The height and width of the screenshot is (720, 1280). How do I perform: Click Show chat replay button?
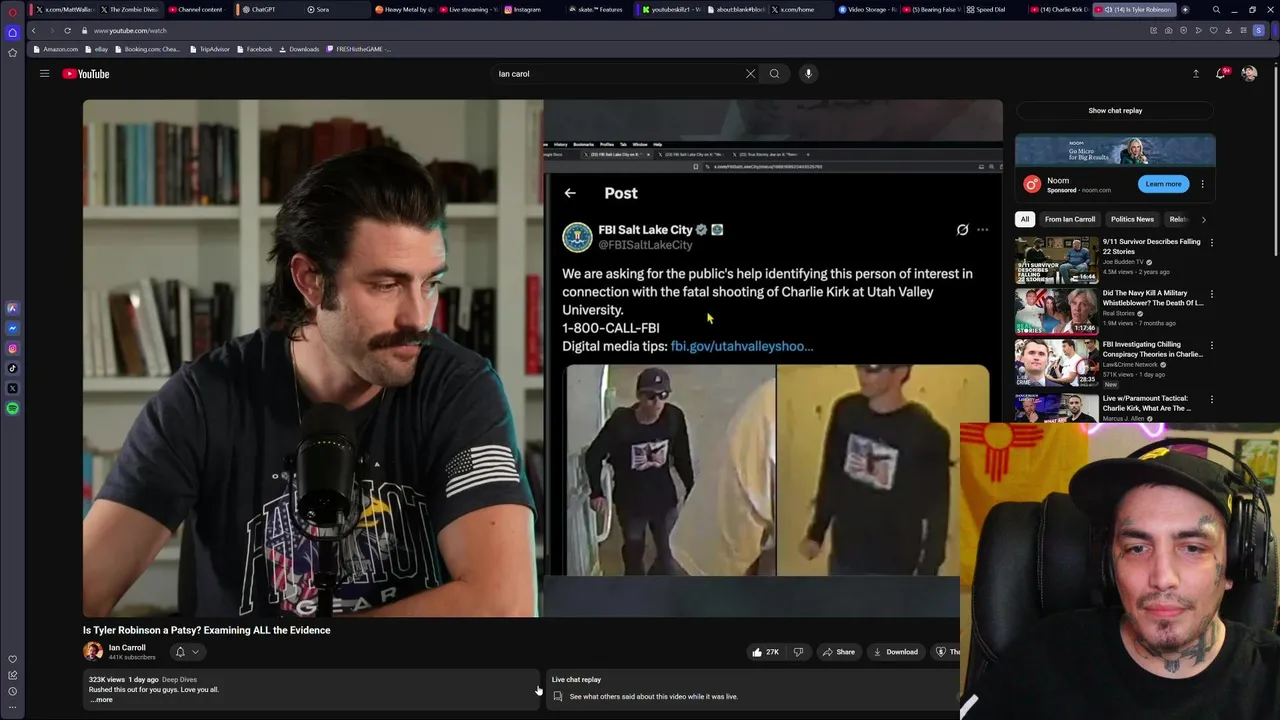1115,111
